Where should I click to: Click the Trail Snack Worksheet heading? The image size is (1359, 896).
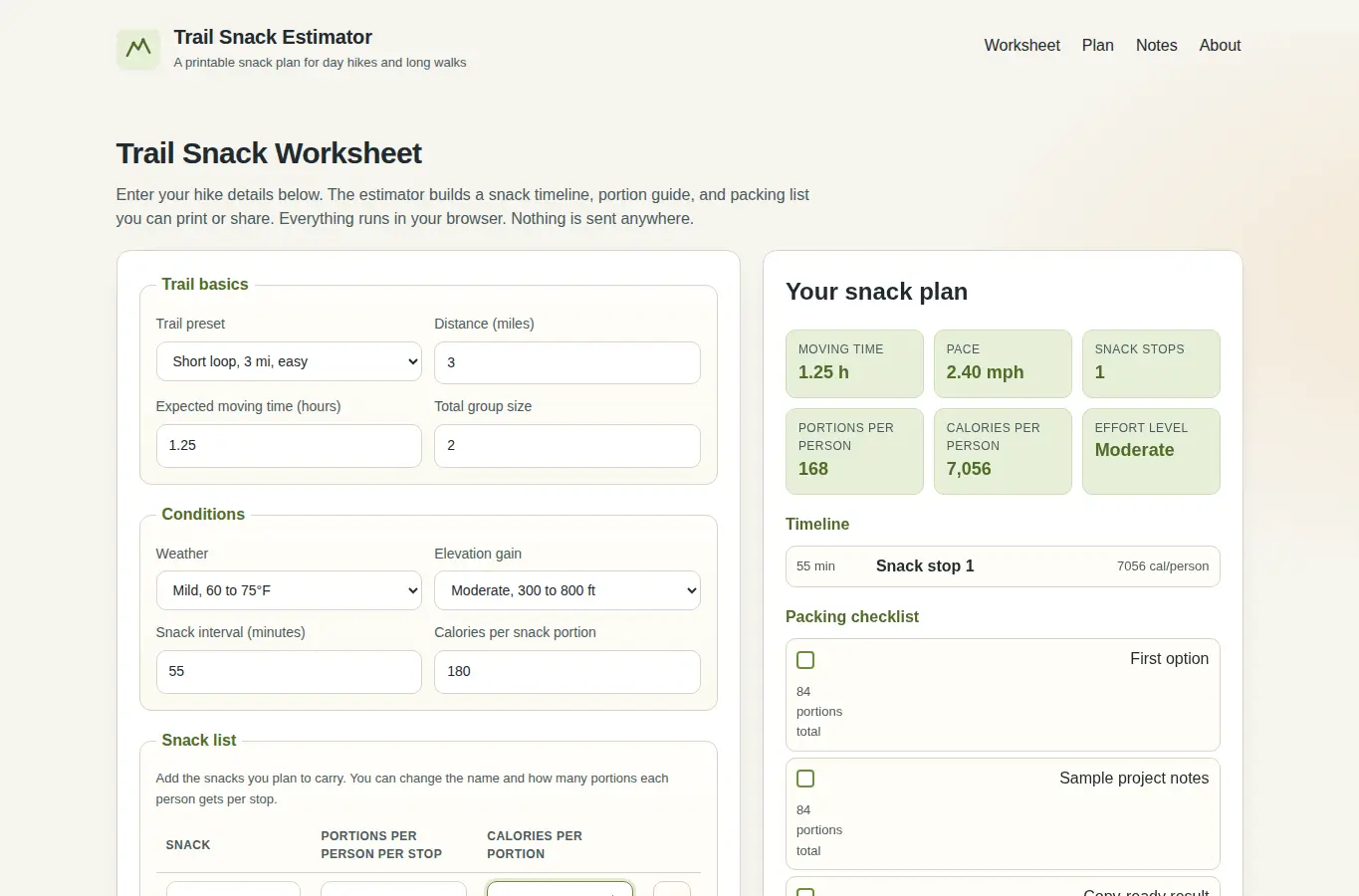click(269, 153)
